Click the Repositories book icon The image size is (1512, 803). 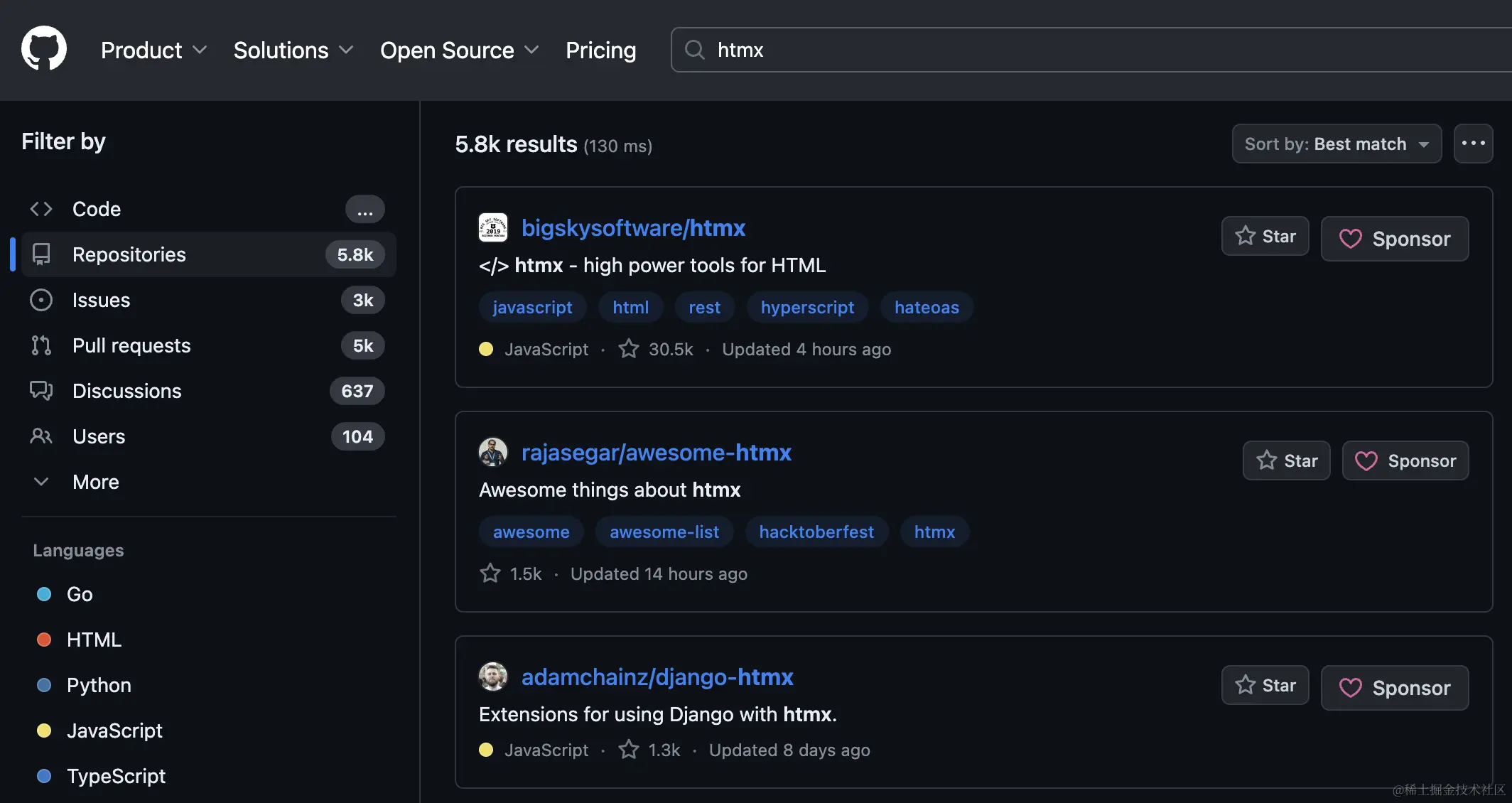click(x=41, y=254)
